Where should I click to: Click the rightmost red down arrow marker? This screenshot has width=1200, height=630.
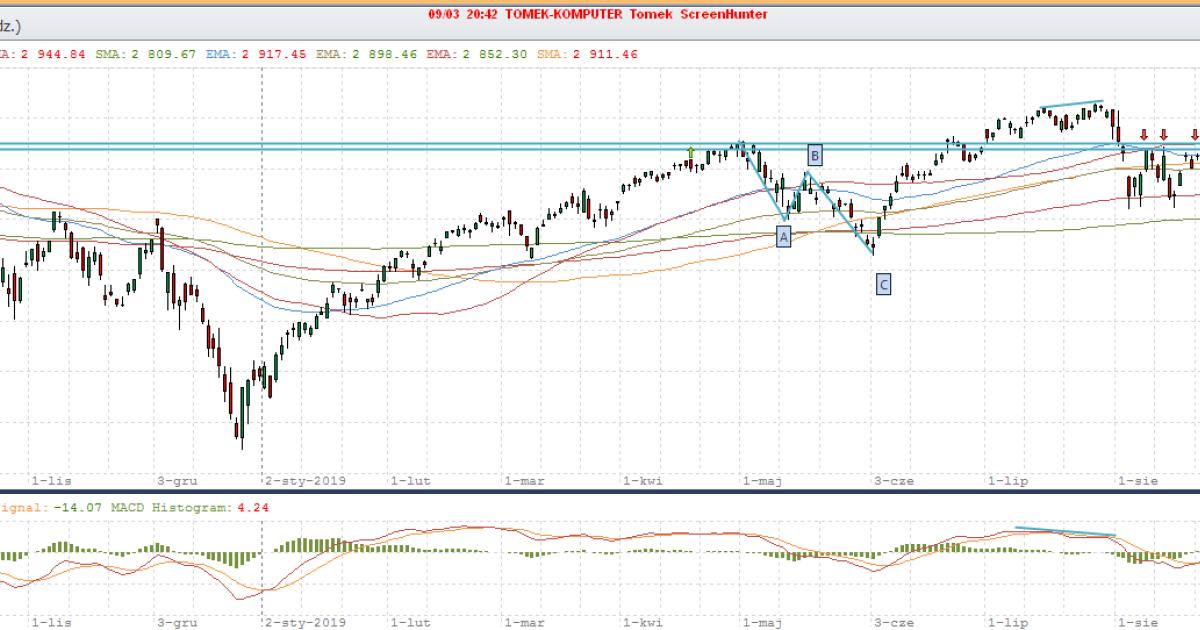pos(1195,134)
